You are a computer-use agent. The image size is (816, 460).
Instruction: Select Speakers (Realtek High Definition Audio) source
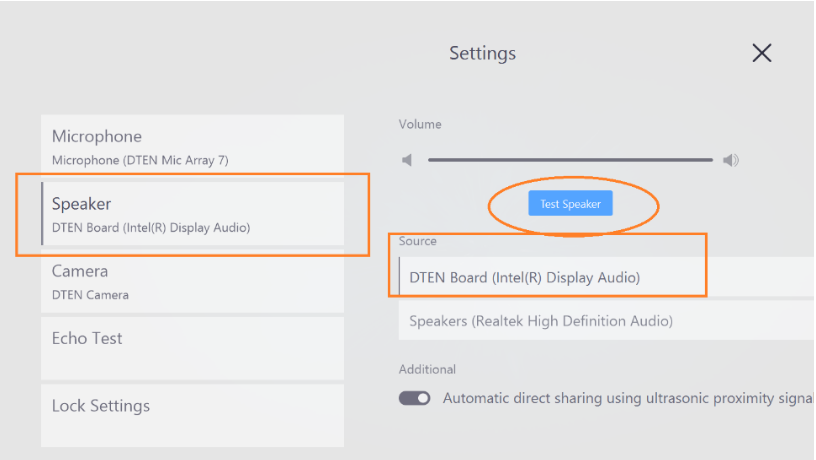pyautogui.click(x=606, y=321)
